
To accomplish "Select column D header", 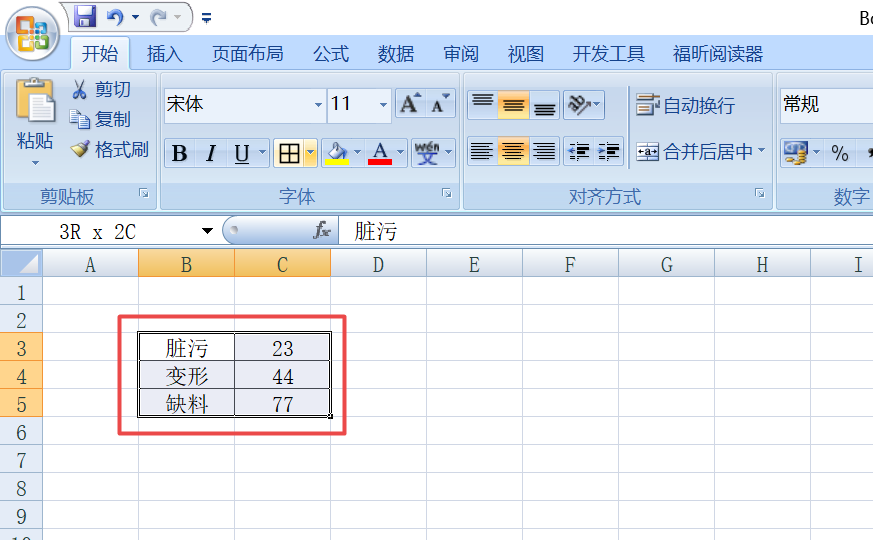I will point(379,264).
